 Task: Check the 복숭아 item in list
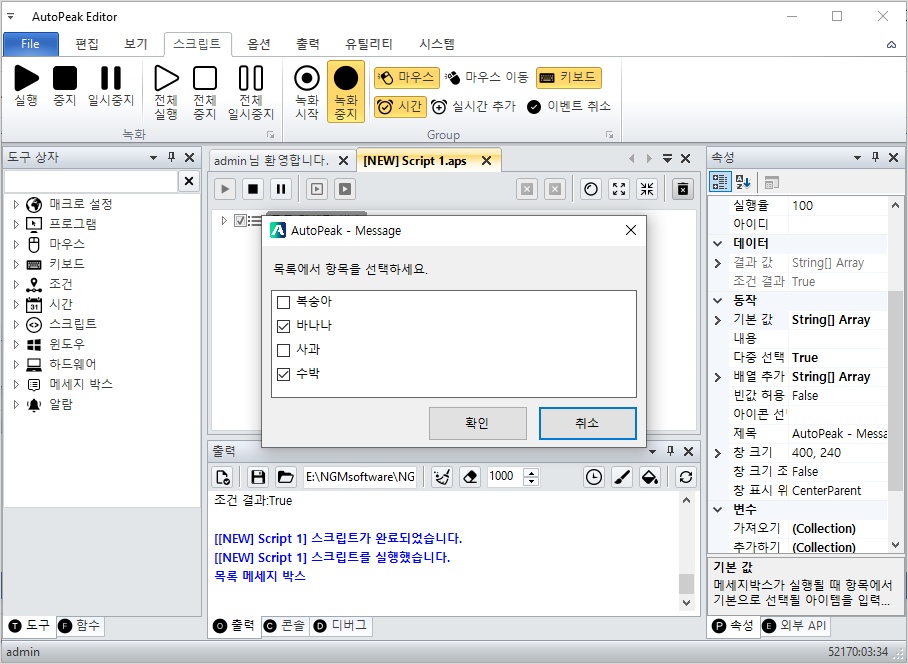[283, 302]
